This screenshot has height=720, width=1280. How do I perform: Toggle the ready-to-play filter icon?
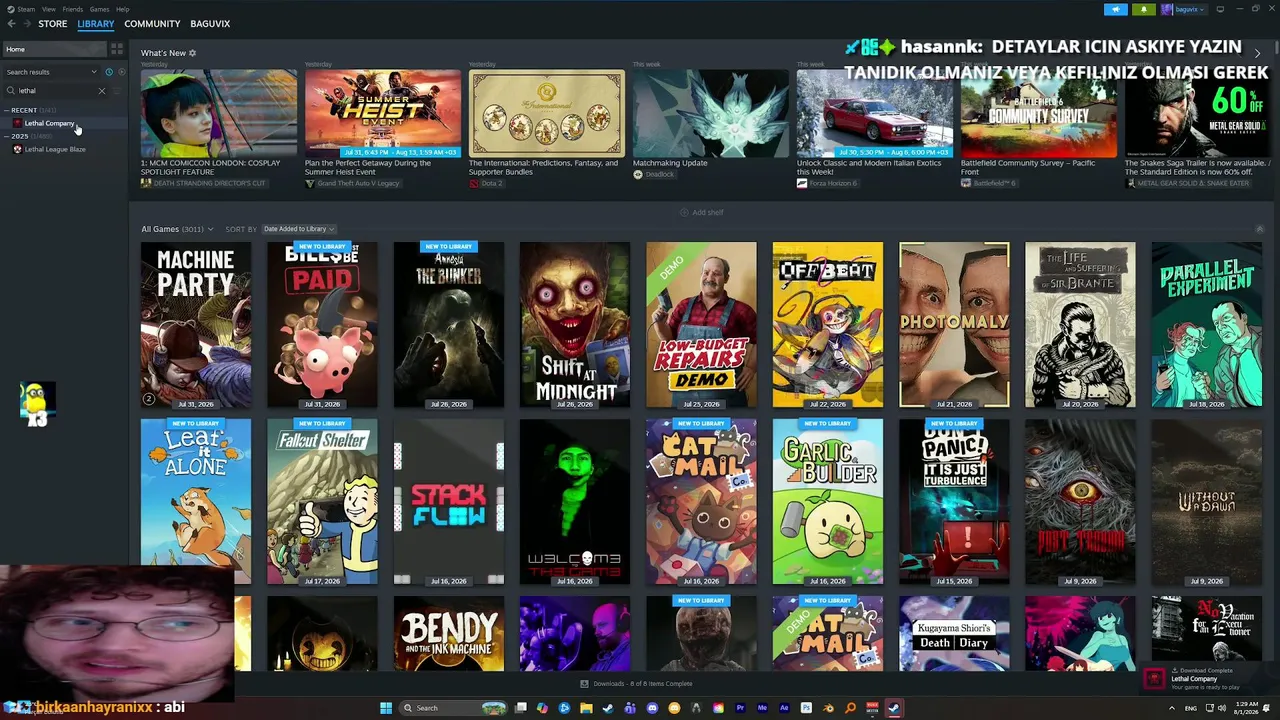(122, 72)
